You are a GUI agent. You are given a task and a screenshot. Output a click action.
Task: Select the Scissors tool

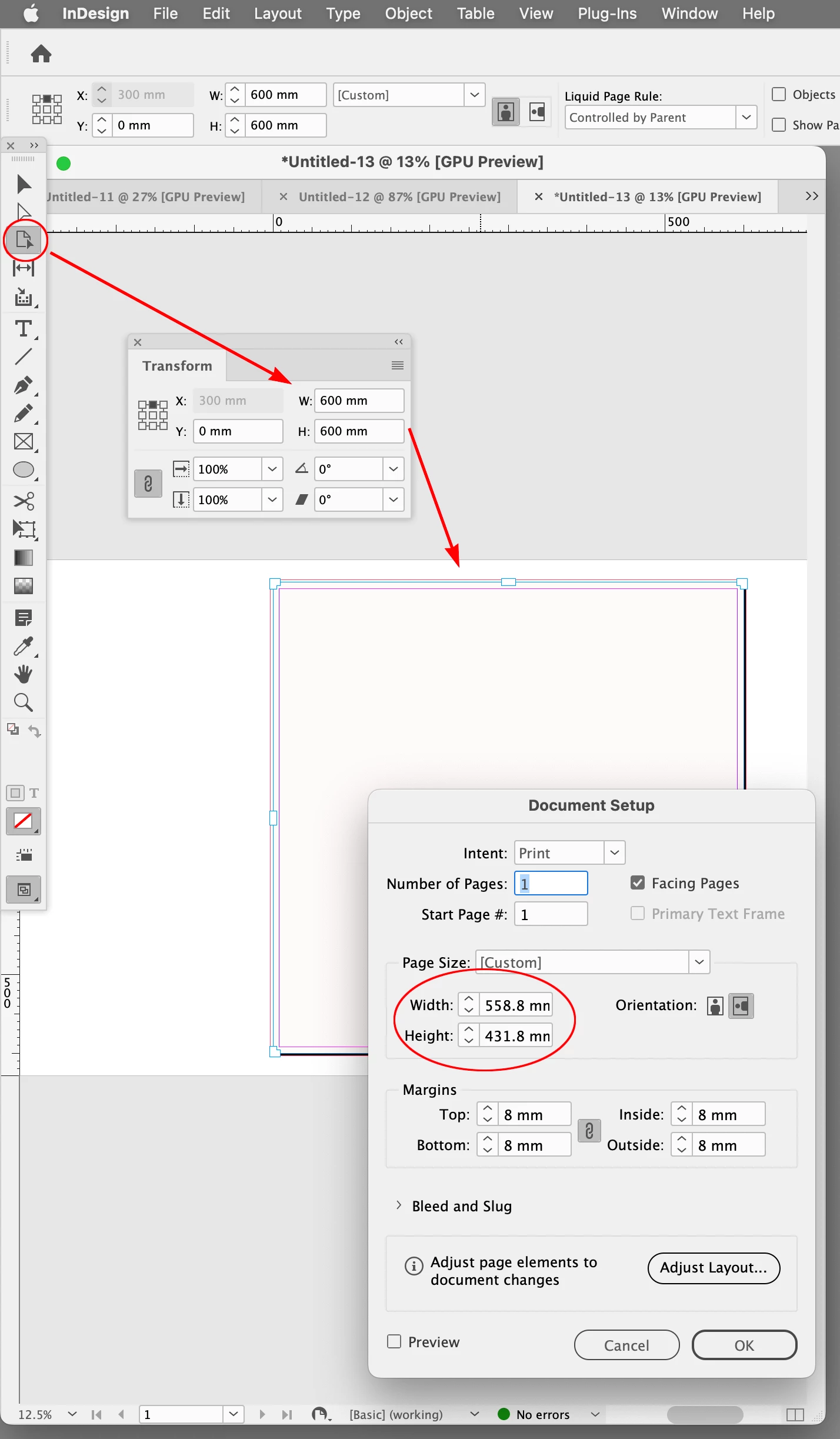24,501
